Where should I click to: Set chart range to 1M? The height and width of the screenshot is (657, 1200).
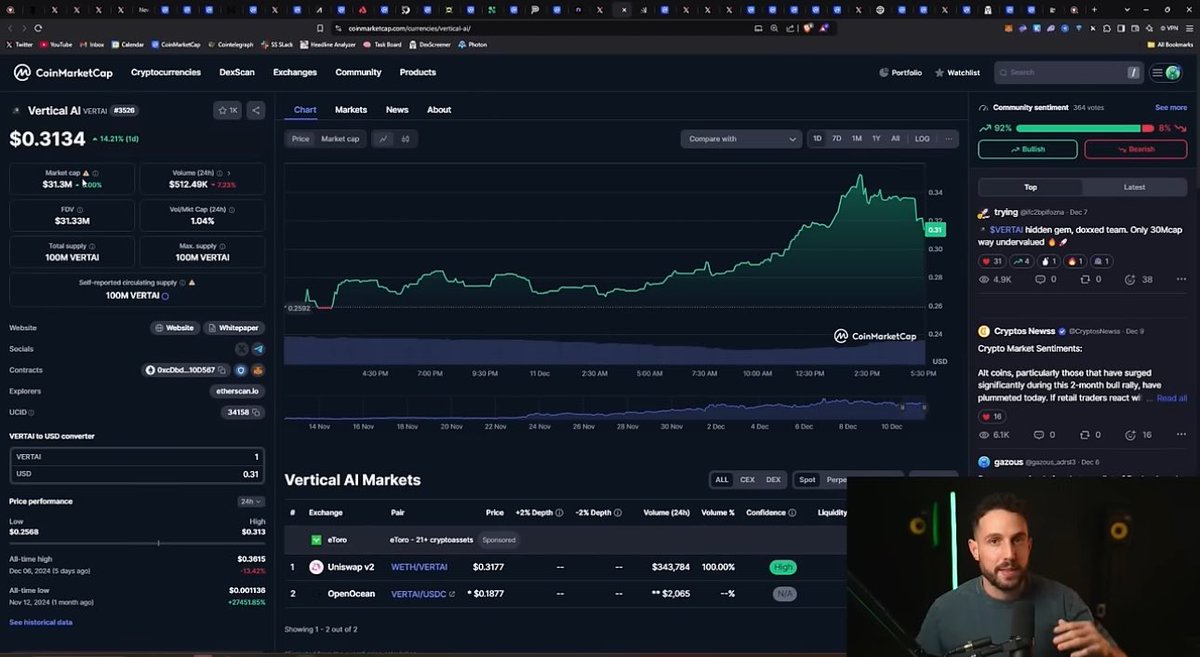(857, 139)
